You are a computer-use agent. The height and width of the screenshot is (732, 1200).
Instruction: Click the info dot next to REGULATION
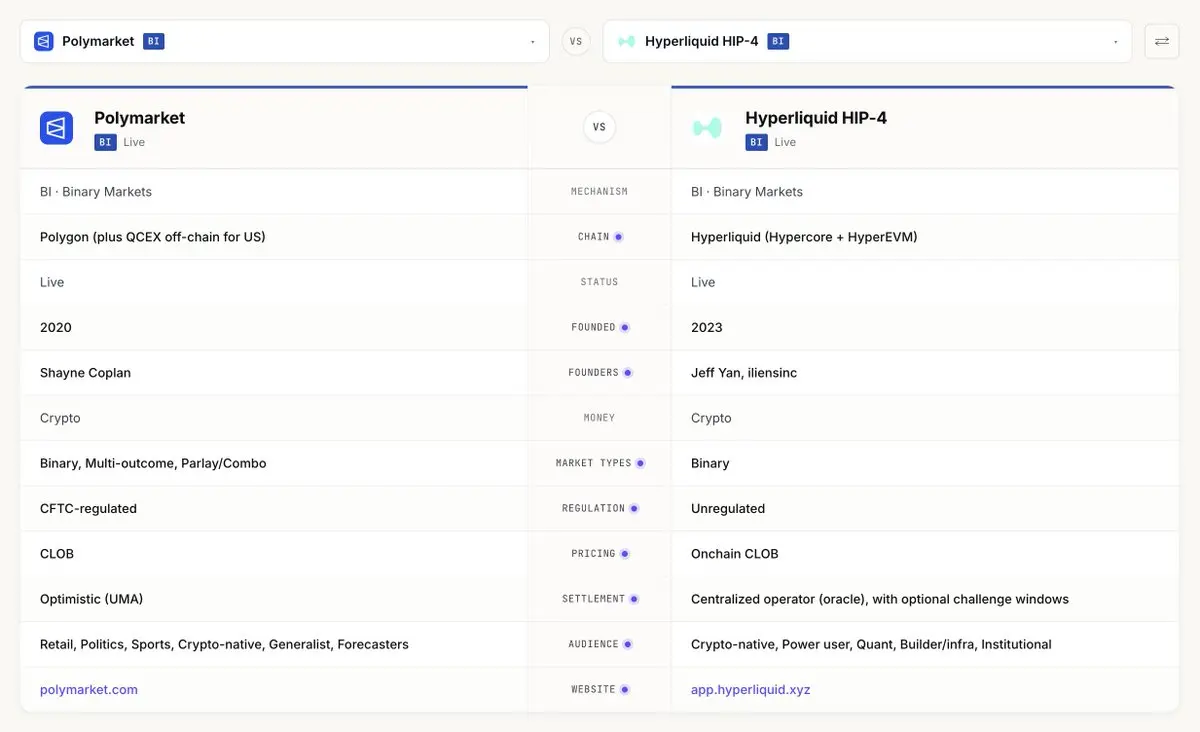(633, 508)
